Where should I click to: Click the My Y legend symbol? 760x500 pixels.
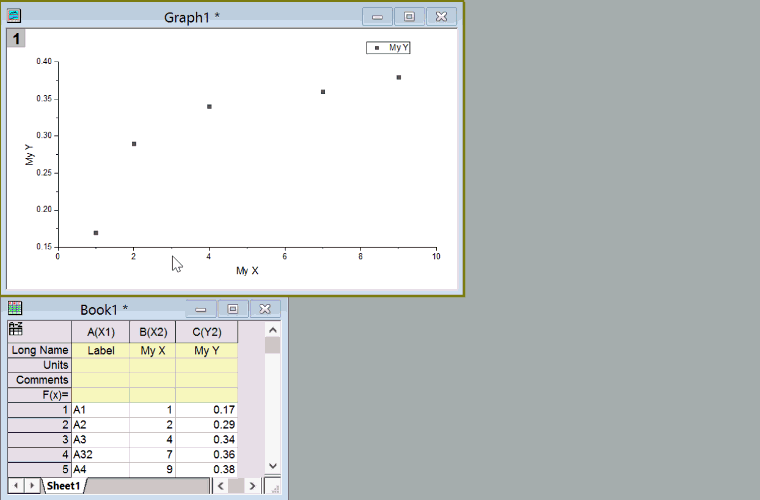tap(377, 48)
